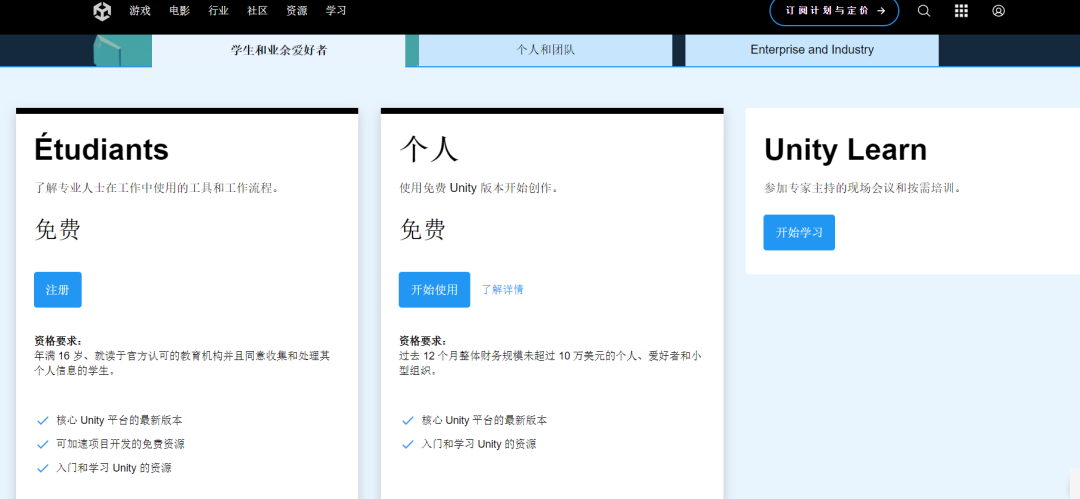
Task: Select the 行业 navigation item
Action: pyautogui.click(x=218, y=11)
